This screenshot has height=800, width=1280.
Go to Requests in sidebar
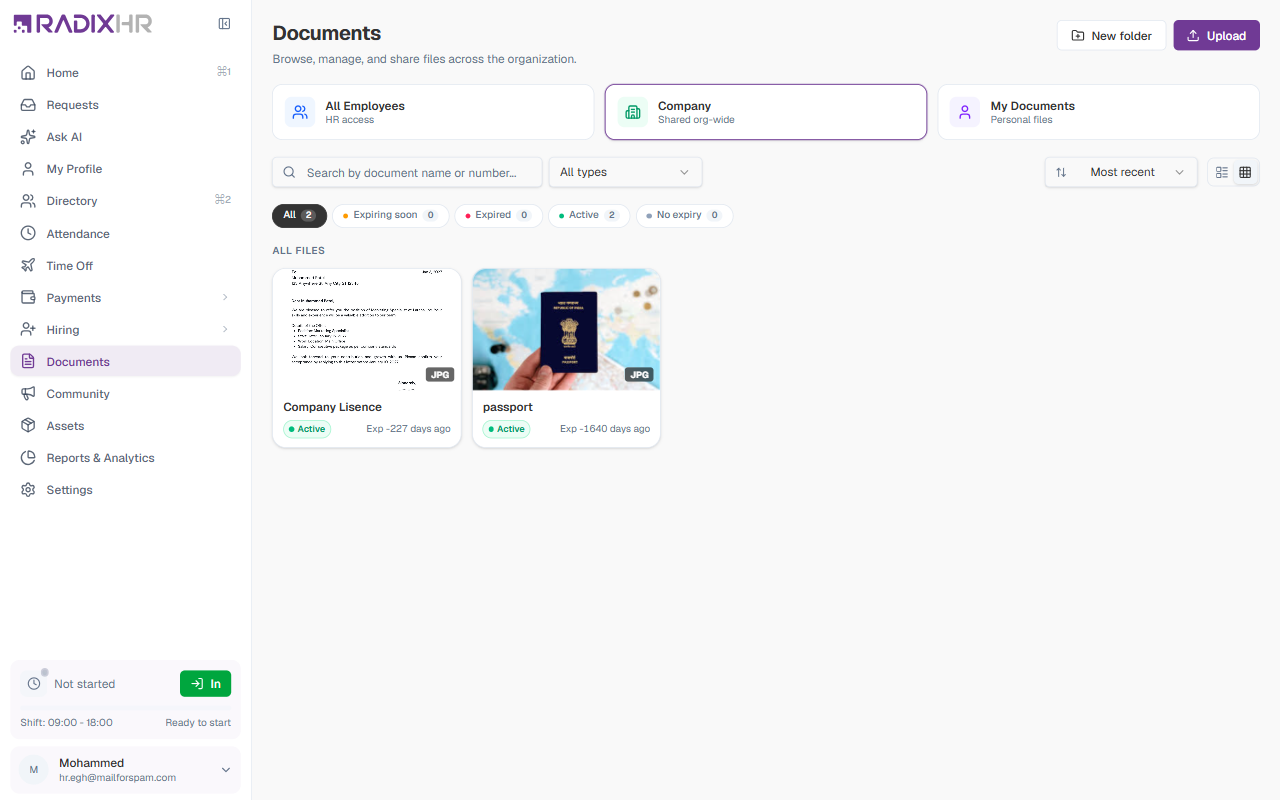click(125, 105)
